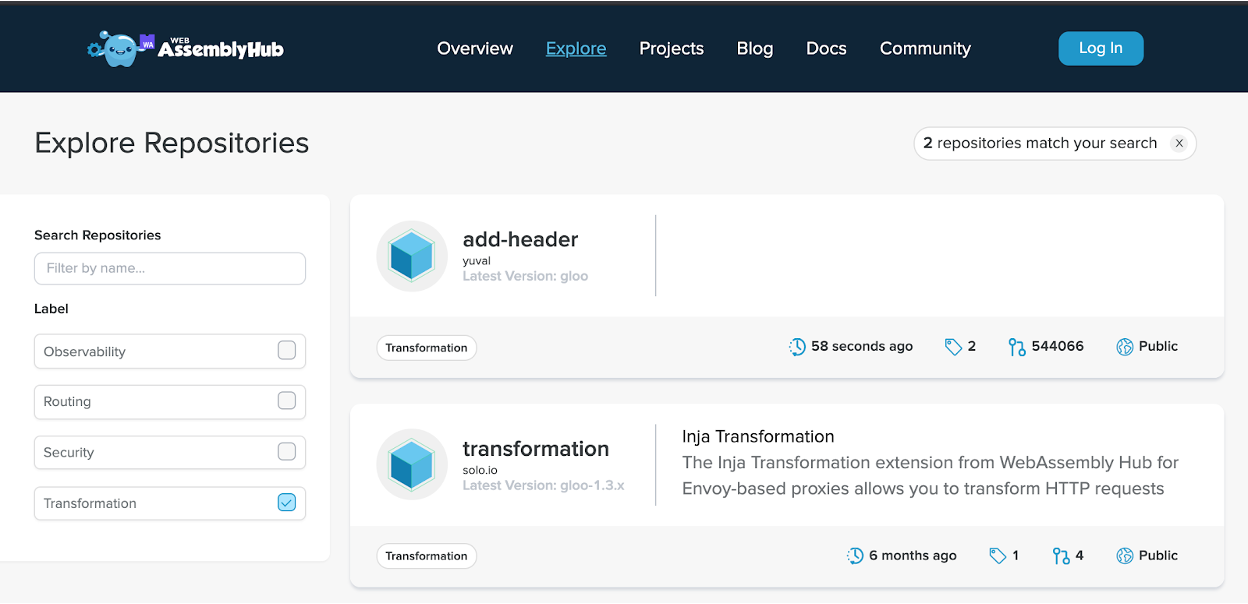Click the pull count icon beside 544066
This screenshot has width=1248, height=604.
(x=1017, y=347)
